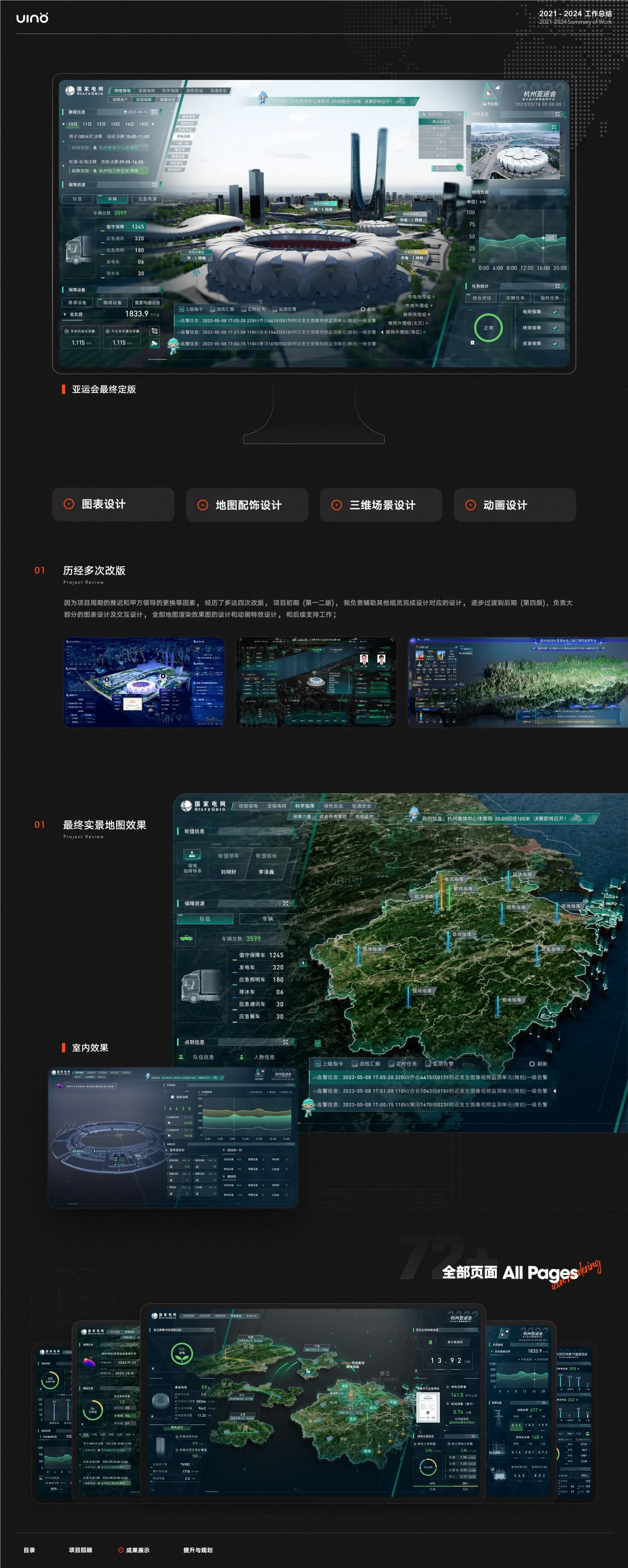Screen dimensions: 628x1568
Task: Toggle the 电网保障 check switch
Action: [554, 312]
